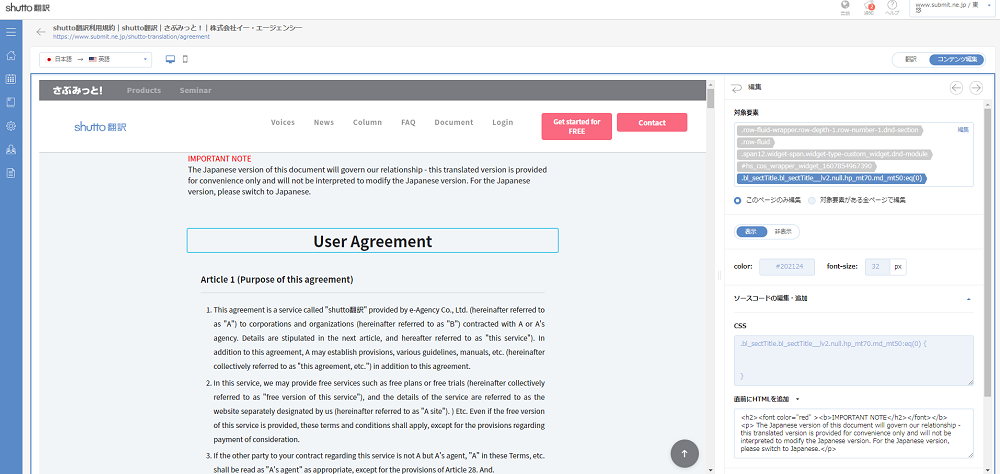Click the home icon in the sidebar
The height and width of the screenshot is (474, 1000).
click(10, 56)
